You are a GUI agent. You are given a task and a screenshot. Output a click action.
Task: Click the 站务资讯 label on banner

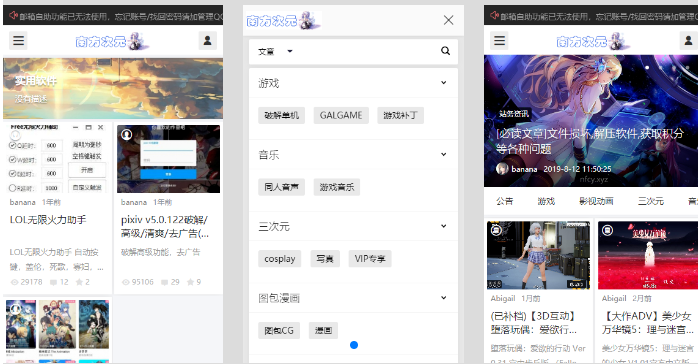pyautogui.click(x=514, y=113)
